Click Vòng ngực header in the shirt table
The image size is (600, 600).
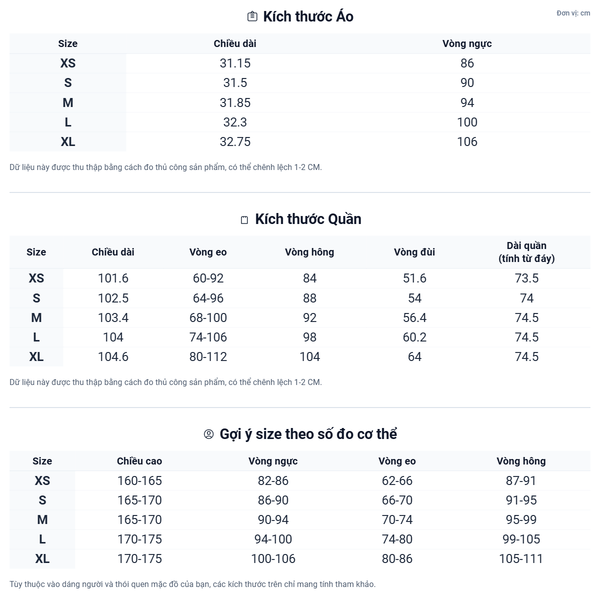coord(467,44)
